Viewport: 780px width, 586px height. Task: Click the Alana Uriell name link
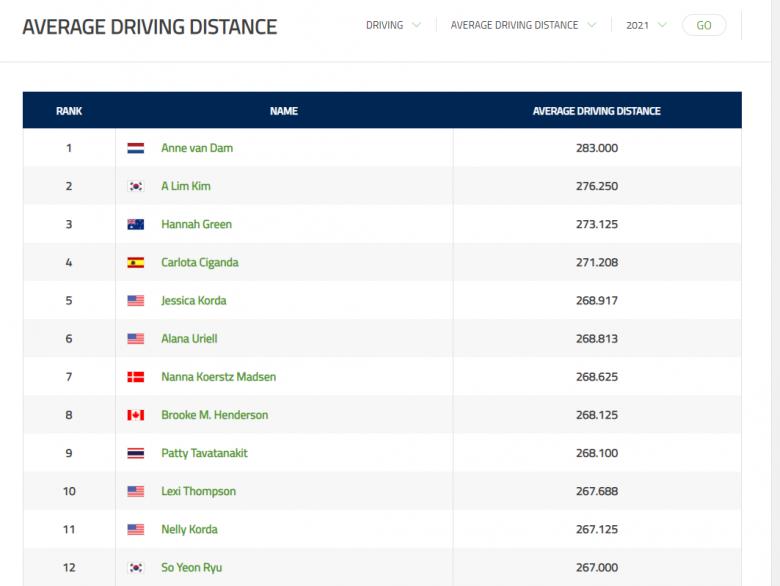(x=189, y=339)
